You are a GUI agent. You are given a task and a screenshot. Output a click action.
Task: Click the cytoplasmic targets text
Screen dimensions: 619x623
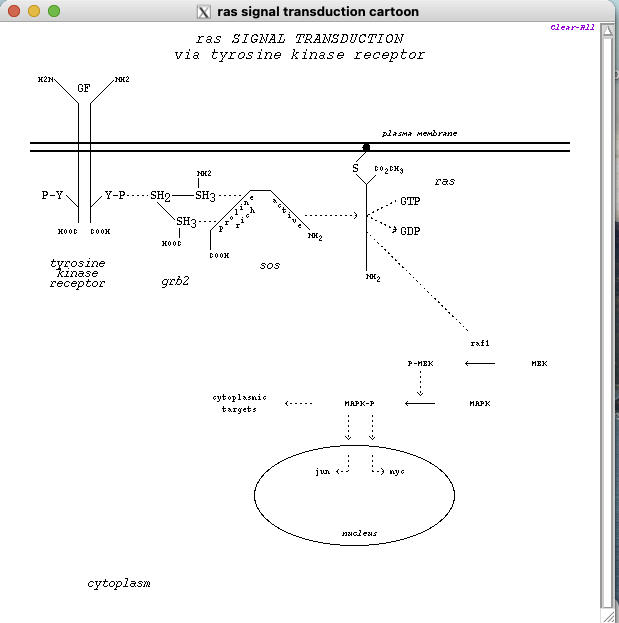[x=239, y=403]
